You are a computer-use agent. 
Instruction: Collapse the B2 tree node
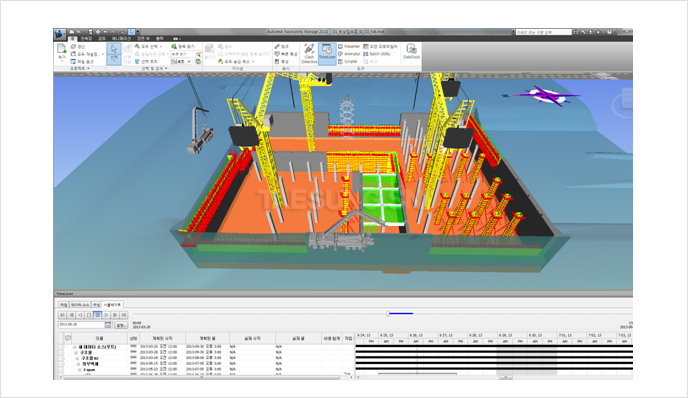(77, 359)
